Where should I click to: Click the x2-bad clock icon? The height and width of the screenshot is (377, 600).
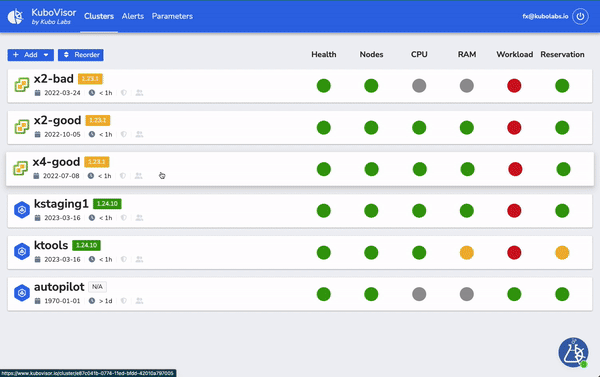pos(92,93)
